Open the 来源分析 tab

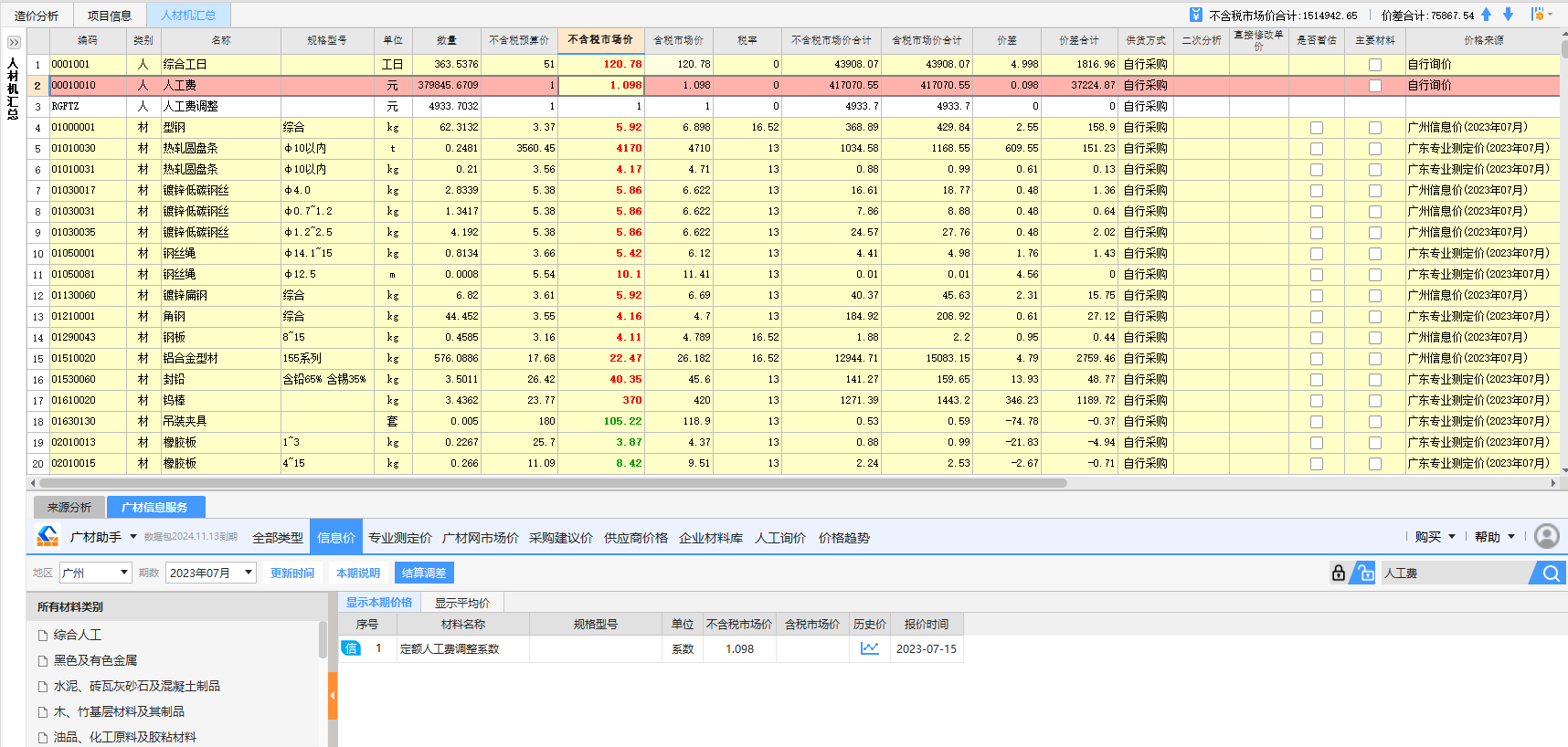click(x=69, y=507)
